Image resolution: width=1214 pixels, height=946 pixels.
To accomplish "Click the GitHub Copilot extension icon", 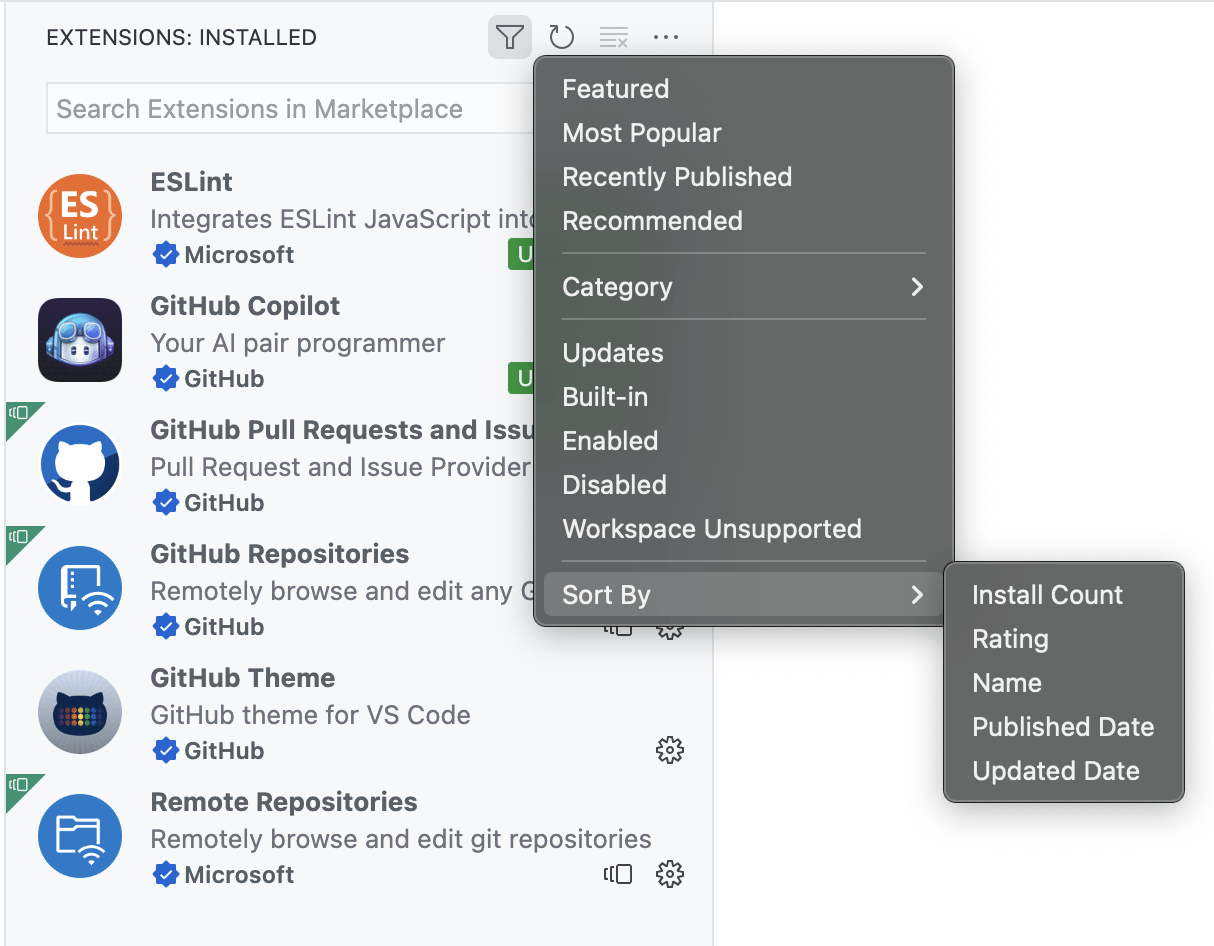I will click(x=80, y=340).
